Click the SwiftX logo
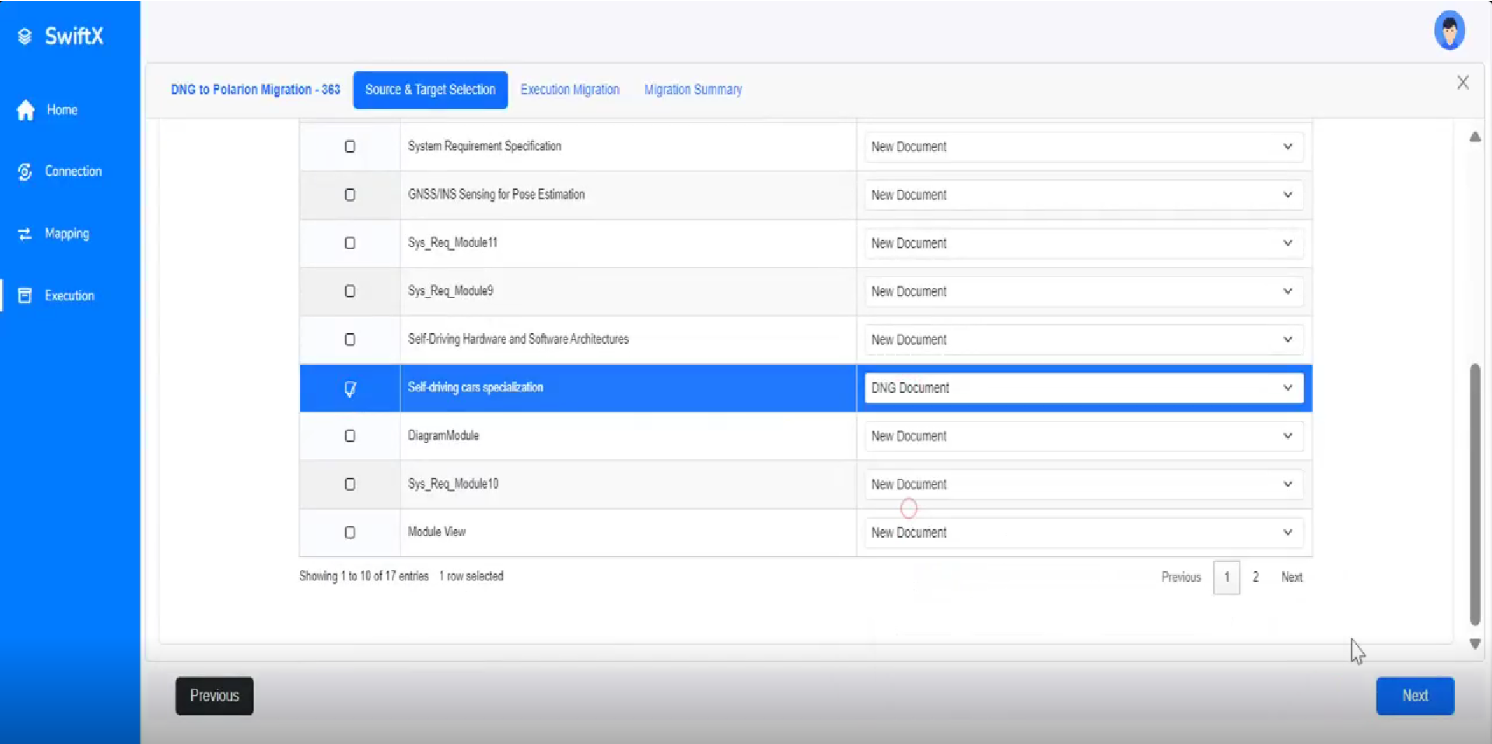 point(60,36)
